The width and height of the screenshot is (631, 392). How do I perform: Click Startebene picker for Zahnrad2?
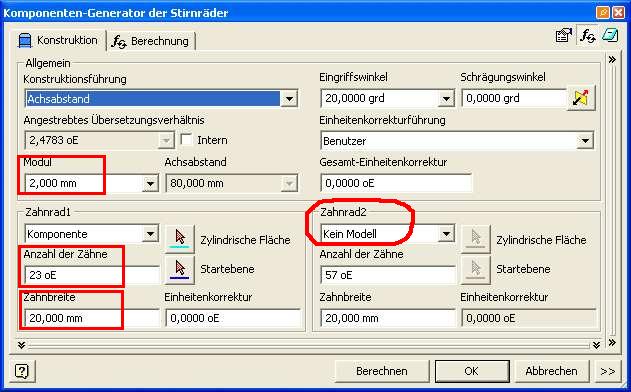(476, 269)
